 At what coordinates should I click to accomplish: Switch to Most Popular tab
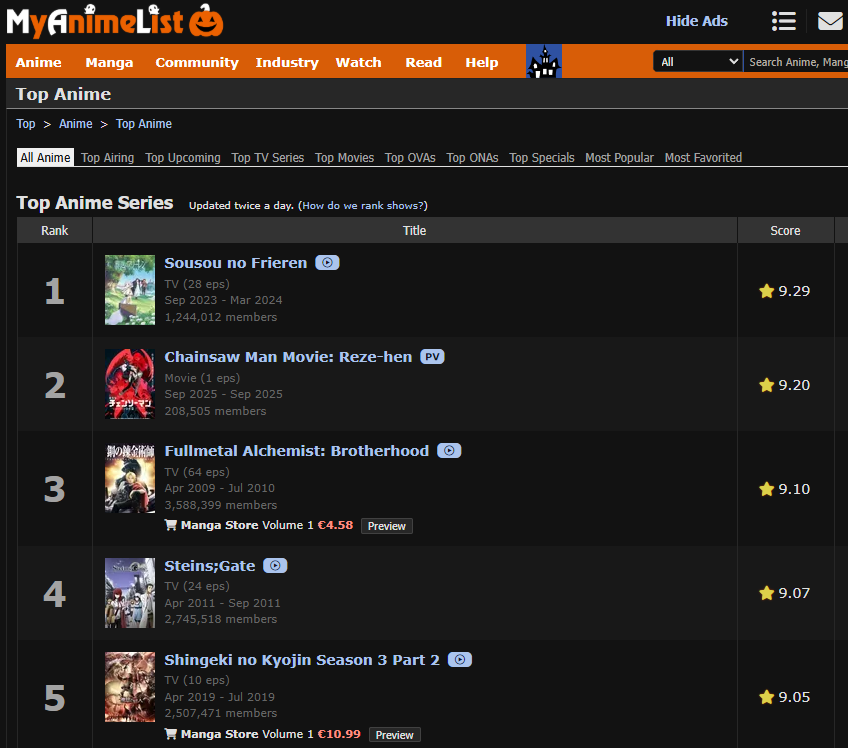(619, 157)
